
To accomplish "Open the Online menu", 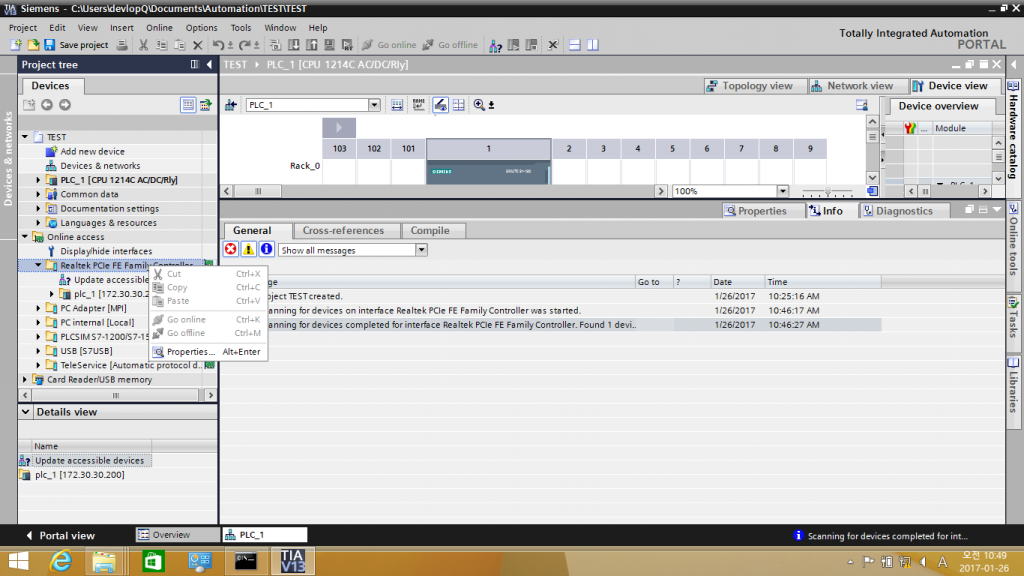I will click(159, 28).
